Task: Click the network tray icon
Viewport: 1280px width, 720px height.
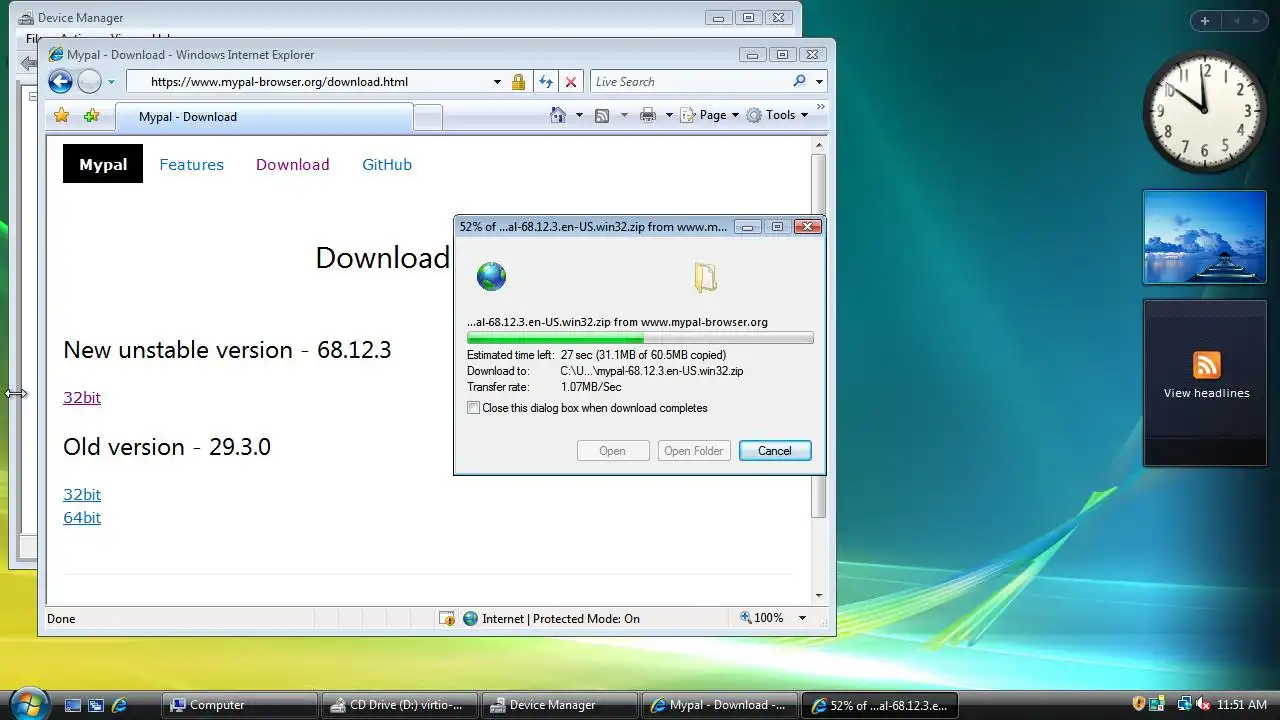Action: tap(1184, 704)
